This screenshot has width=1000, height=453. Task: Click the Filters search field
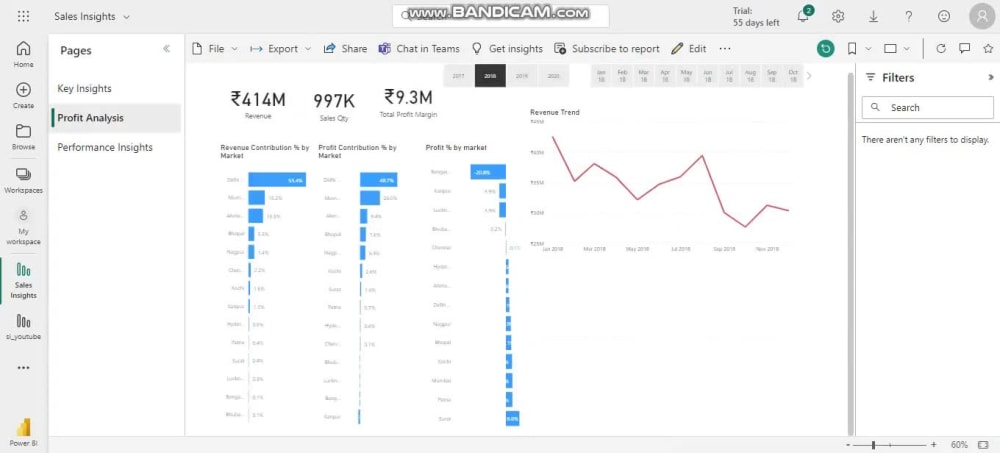click(x=927, y=108)
